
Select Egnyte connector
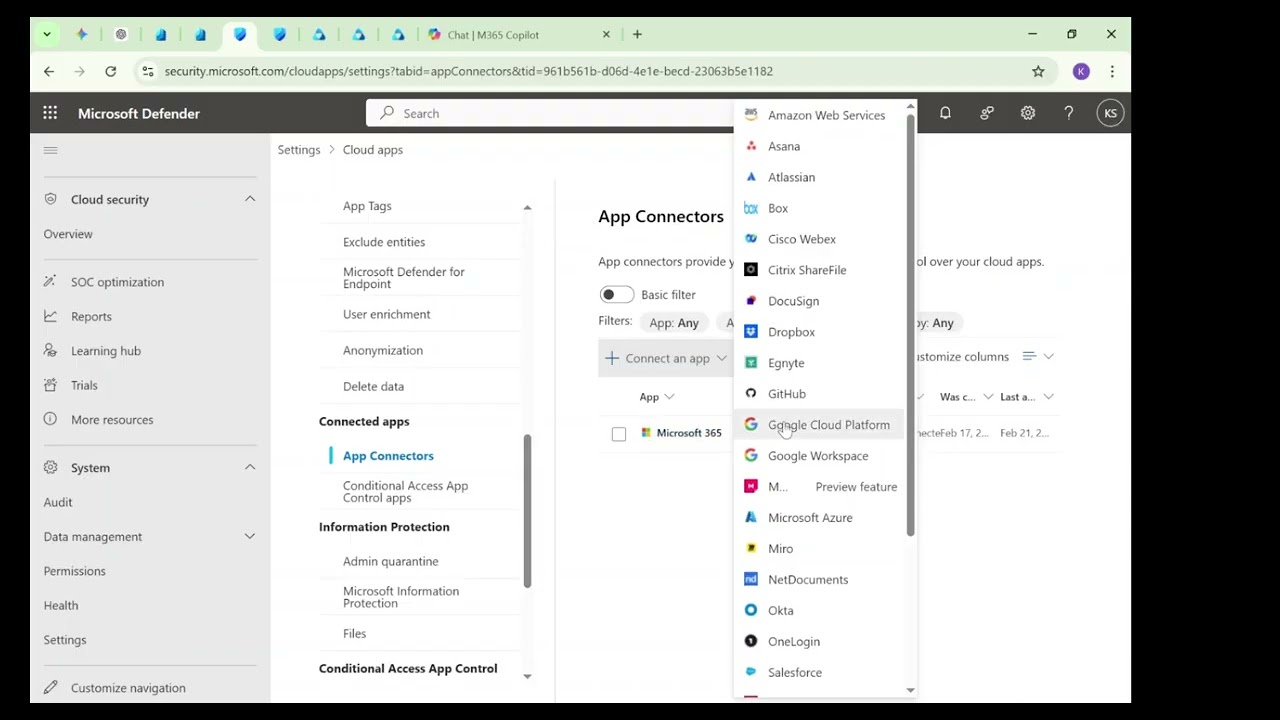pos(818,363)
